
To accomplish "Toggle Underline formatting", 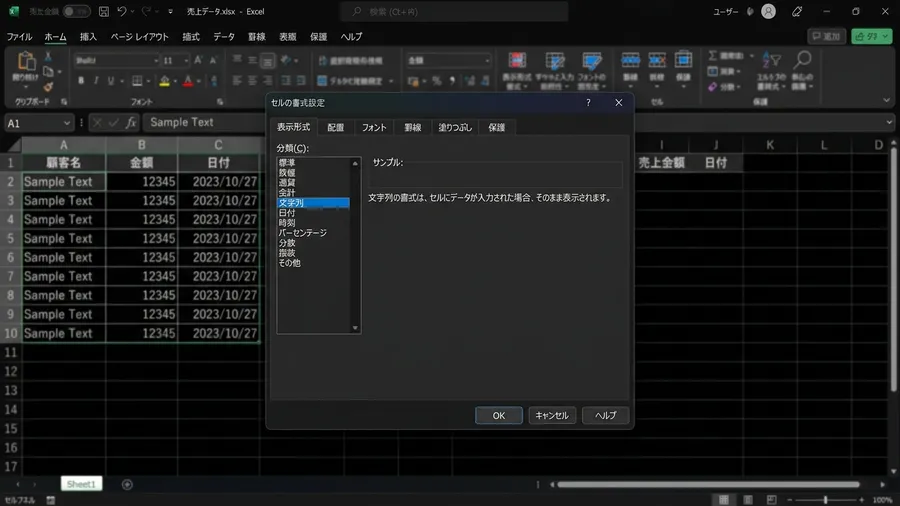I will click(x=111, y=81).
